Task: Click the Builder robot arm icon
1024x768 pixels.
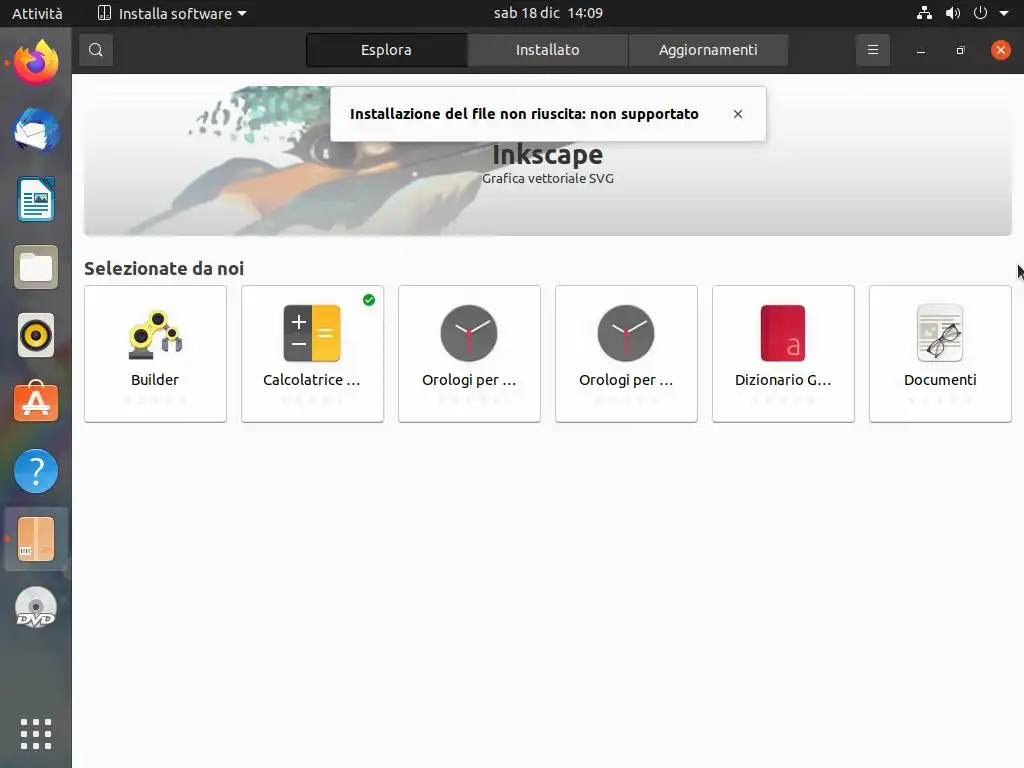Action: (x=155, y=334)
